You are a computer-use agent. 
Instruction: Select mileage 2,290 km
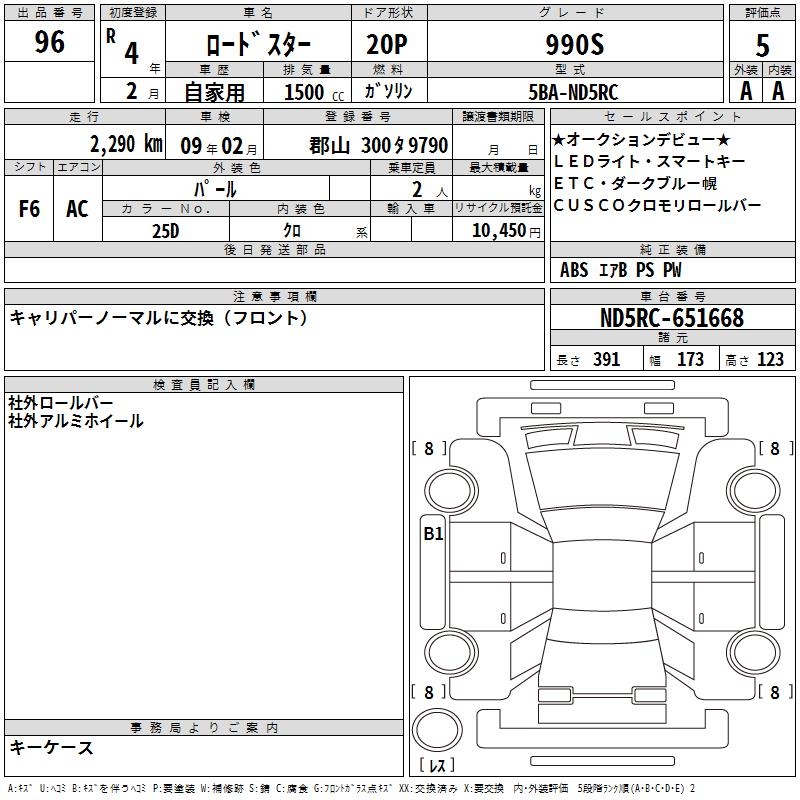click(127, 144)
